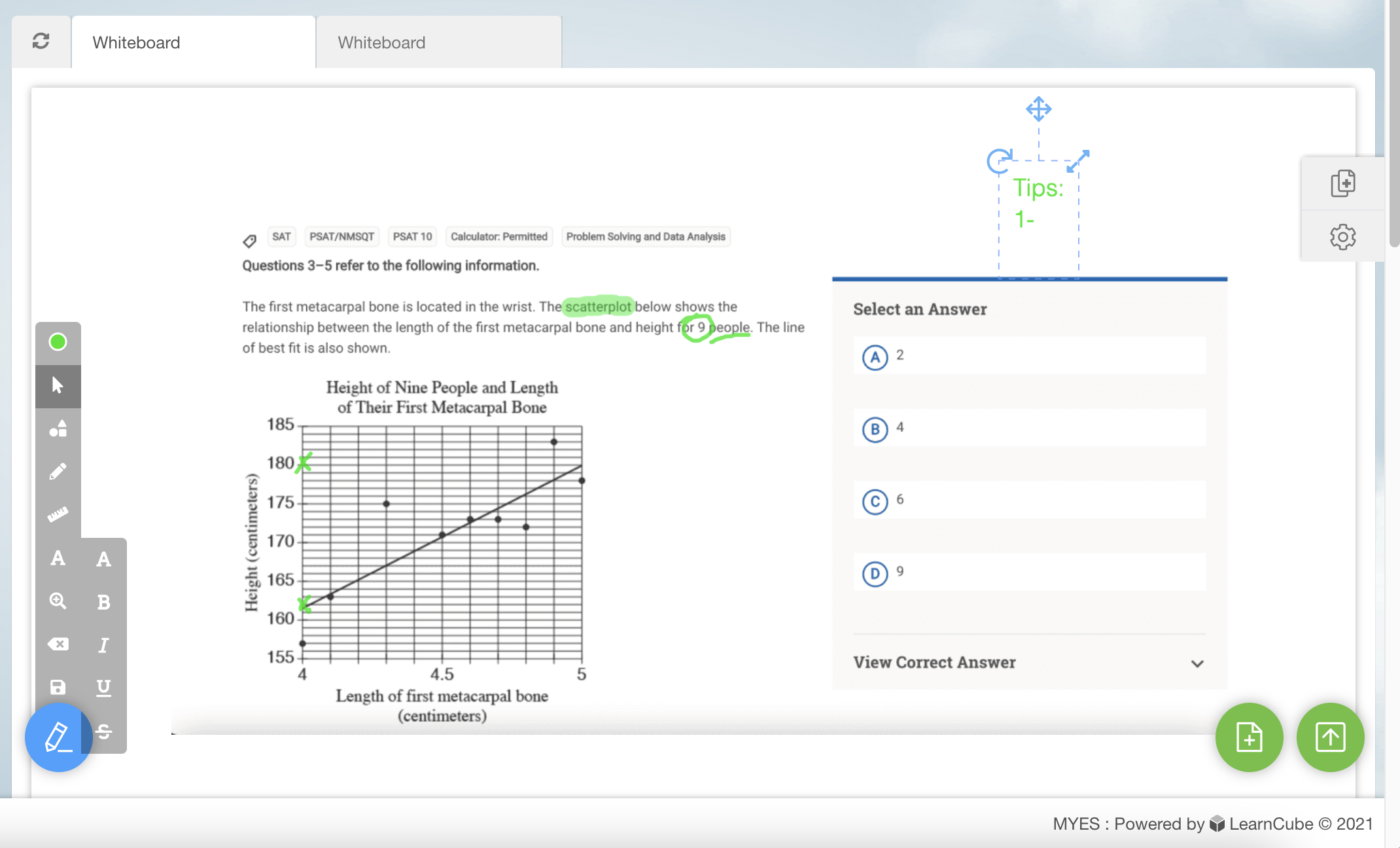Open the ruler/measure tool
This screenshot has width=1400, height=848.
58,514
